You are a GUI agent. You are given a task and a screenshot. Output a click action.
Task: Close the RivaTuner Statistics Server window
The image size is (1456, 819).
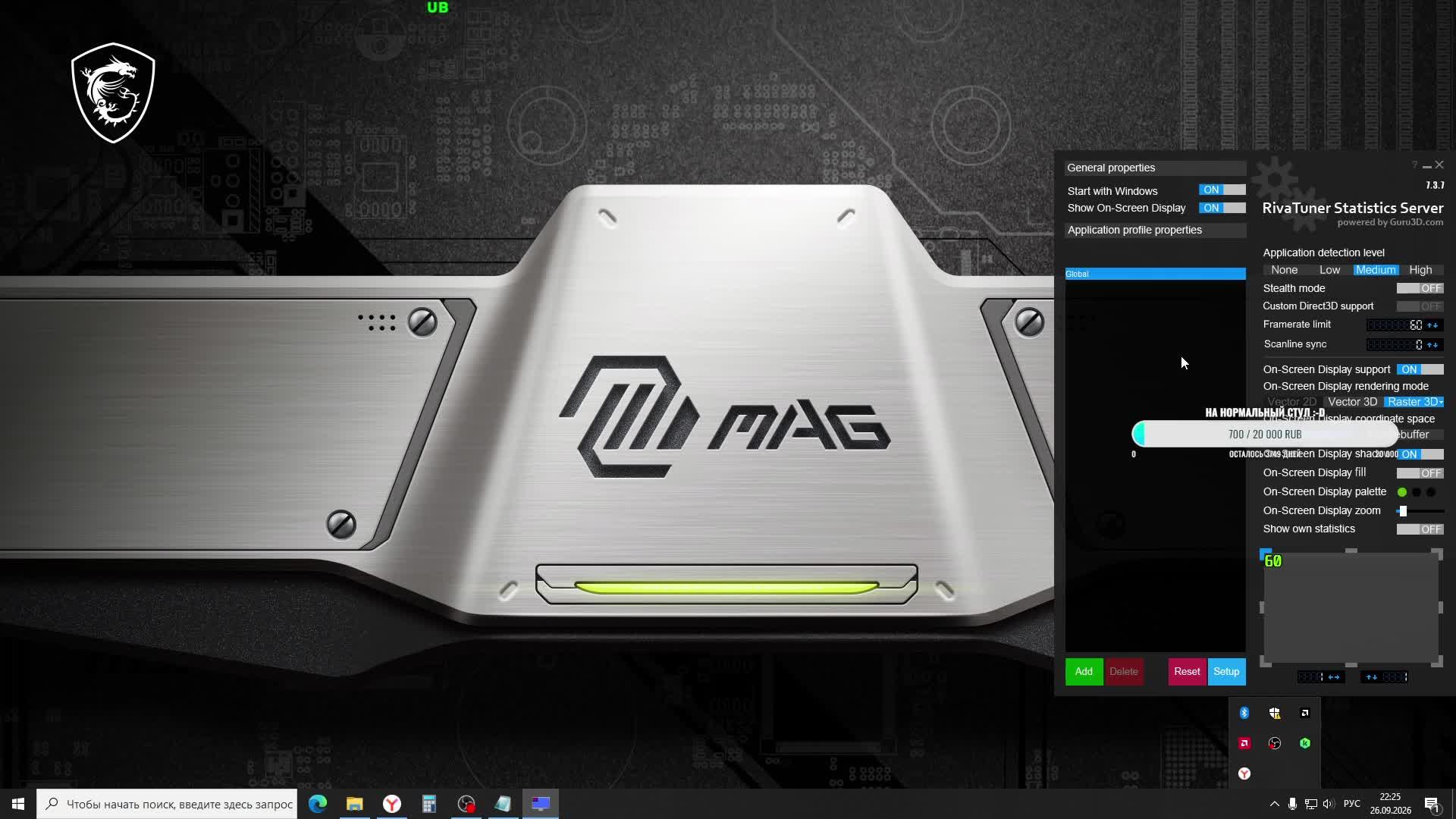point(1439,165)
